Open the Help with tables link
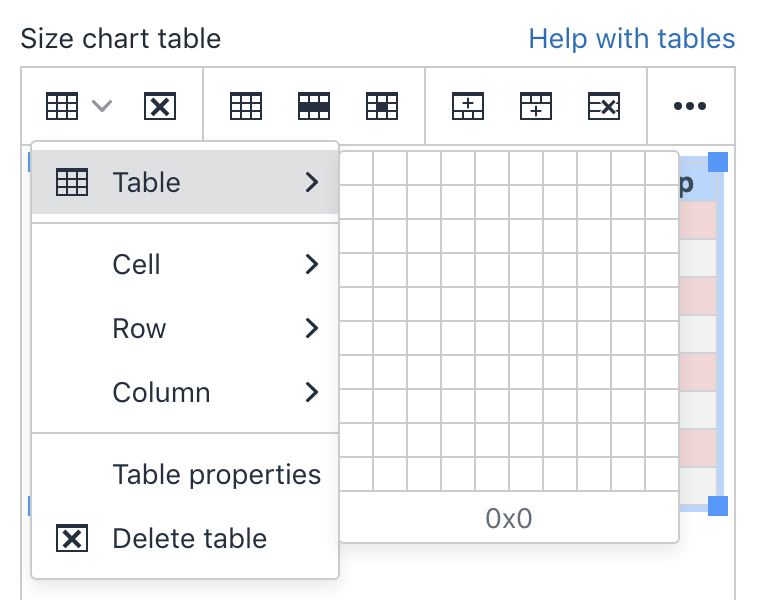 click(x=632, y=39)
